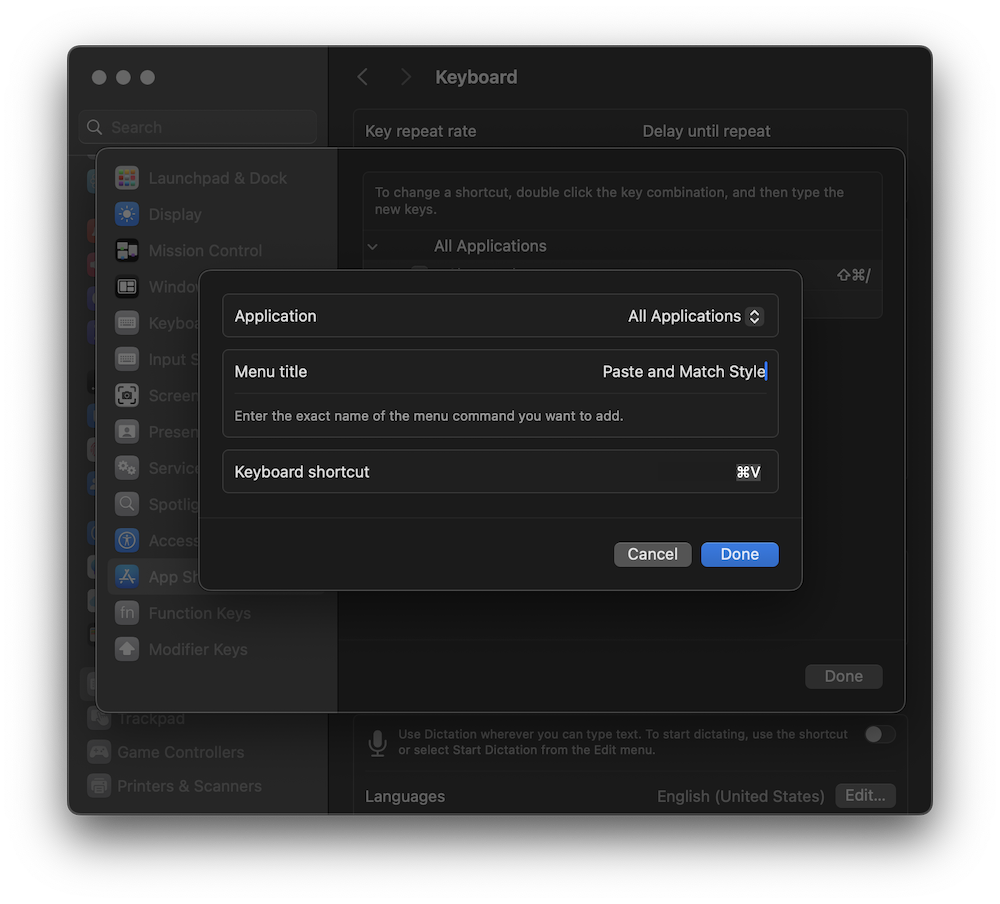
Task: Collapse the All Applications shortcut group
Action: click(372, 245)
